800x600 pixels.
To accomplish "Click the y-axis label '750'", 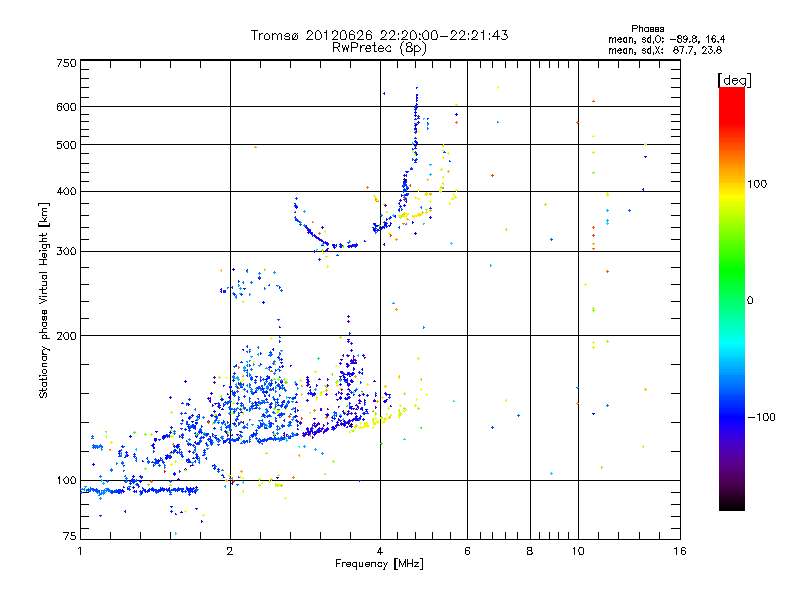I will tap(66, 63).
